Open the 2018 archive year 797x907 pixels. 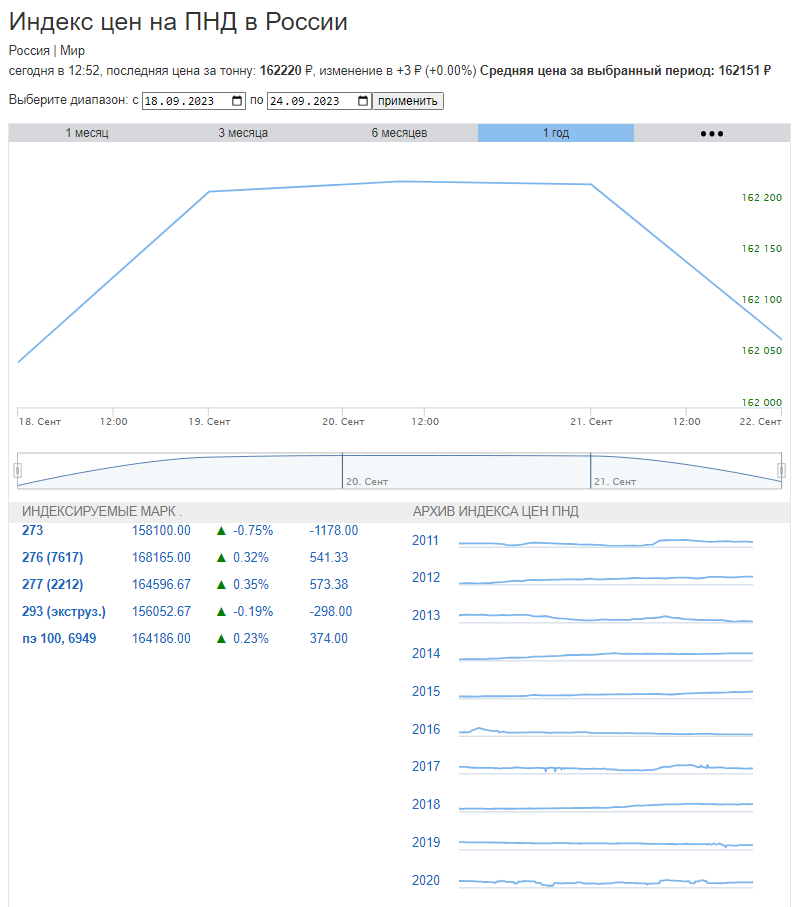[x=426, y=805]
